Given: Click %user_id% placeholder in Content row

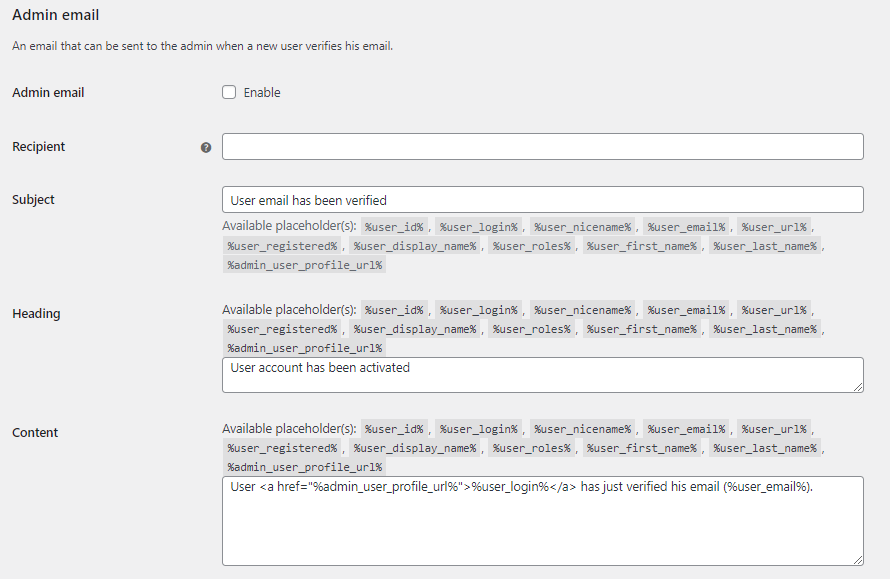Looking at the screenshot, I should pyautogui.click(x=394, y=429).
